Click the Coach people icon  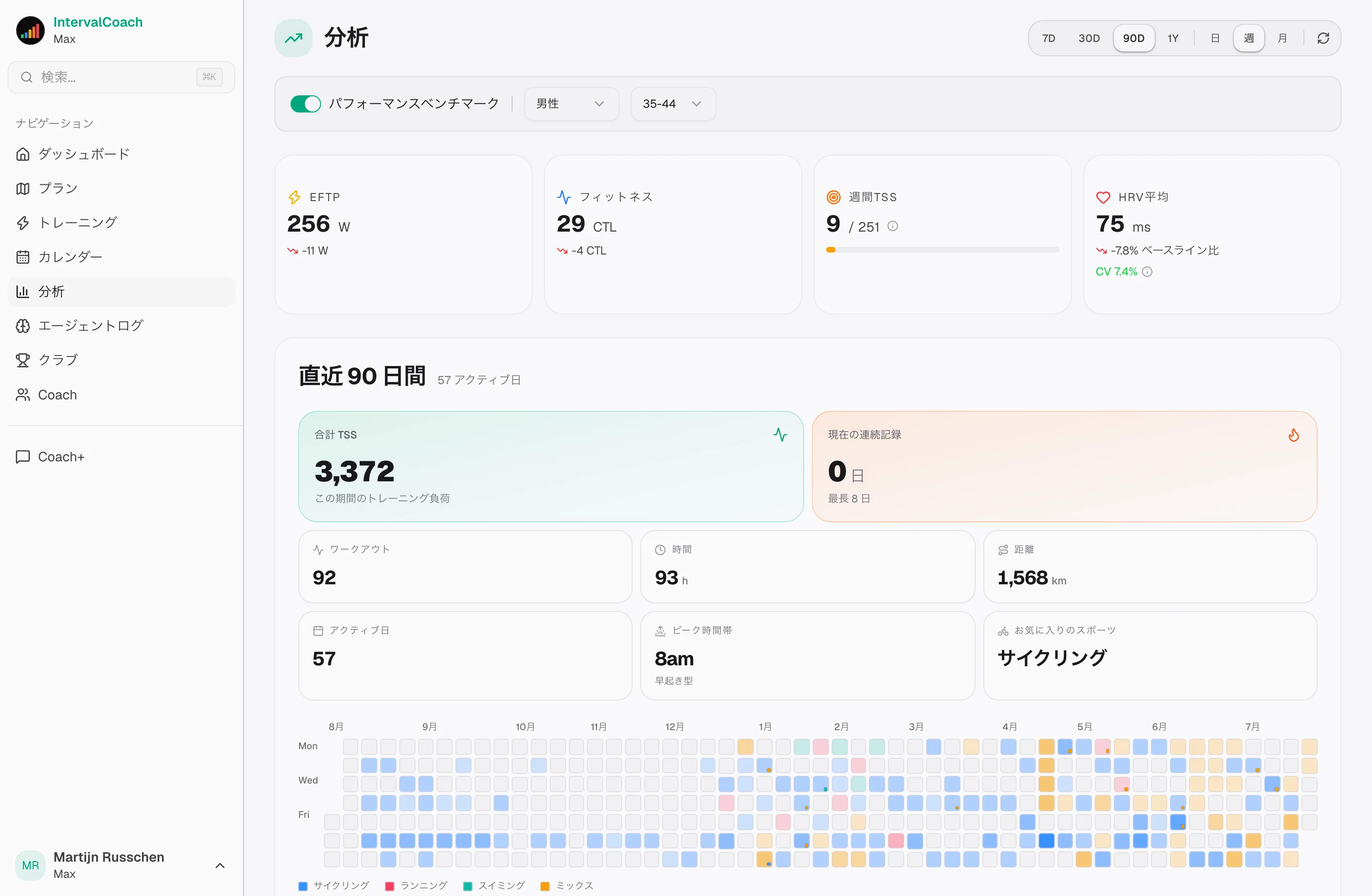[22, 394]
